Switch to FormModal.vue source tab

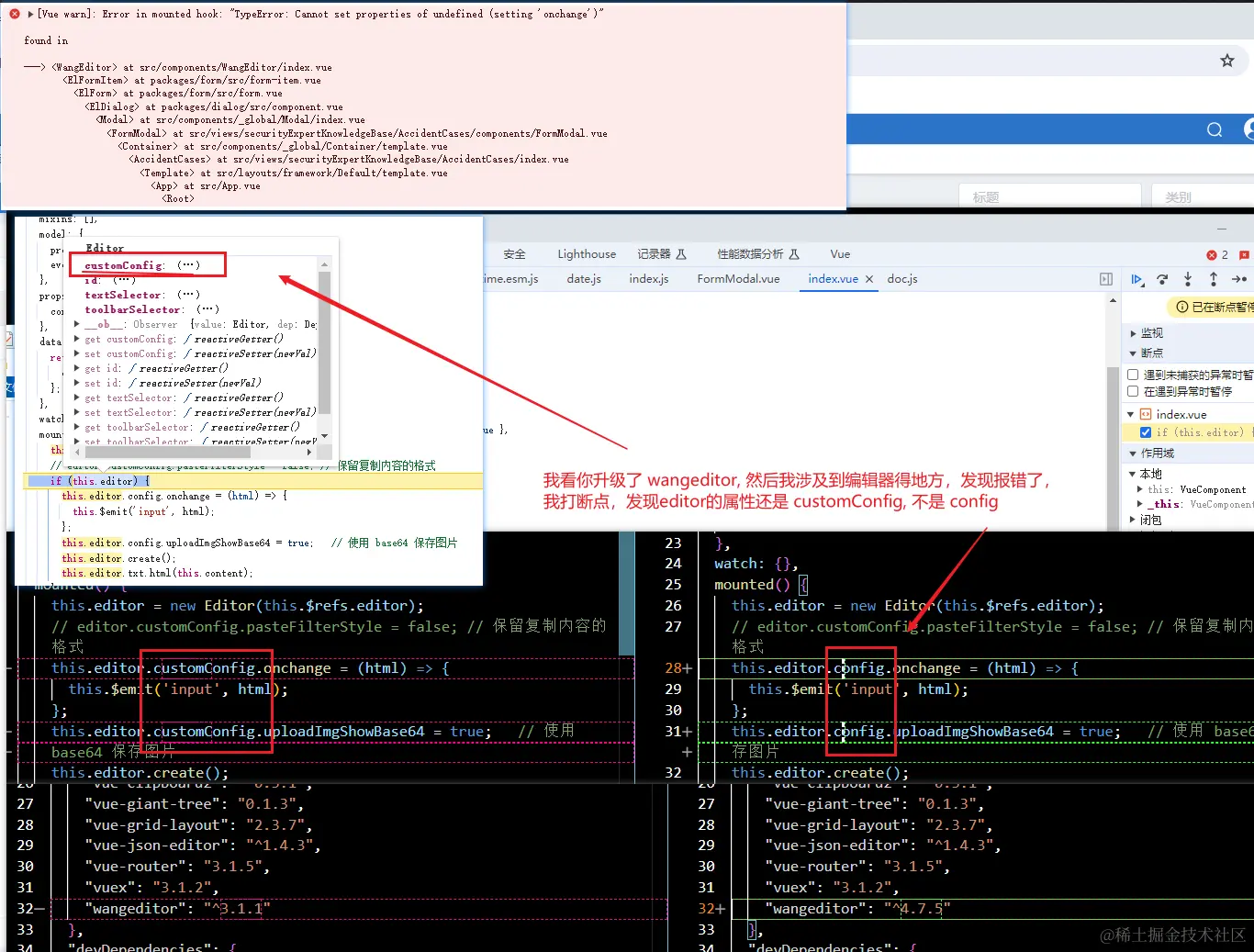tap(738, 279)
